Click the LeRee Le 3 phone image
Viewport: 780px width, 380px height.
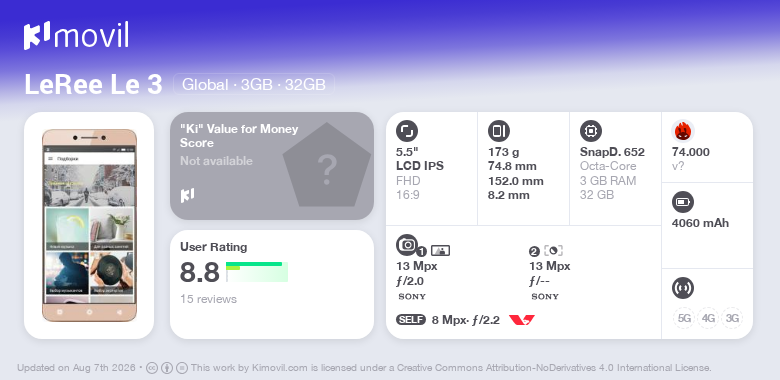pyautogui.click(x=89, y=225)
